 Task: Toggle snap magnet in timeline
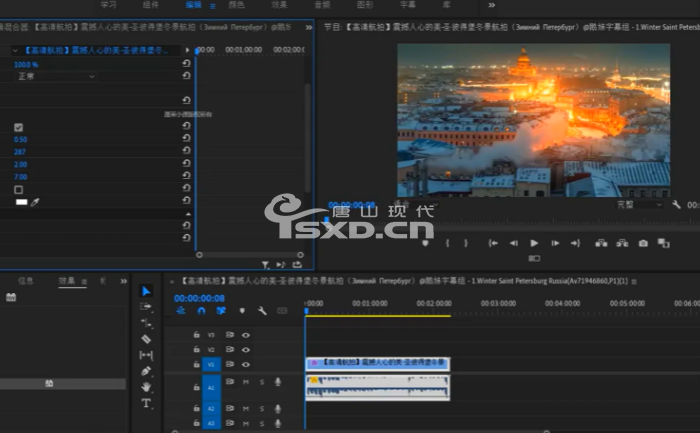point(201,311)
